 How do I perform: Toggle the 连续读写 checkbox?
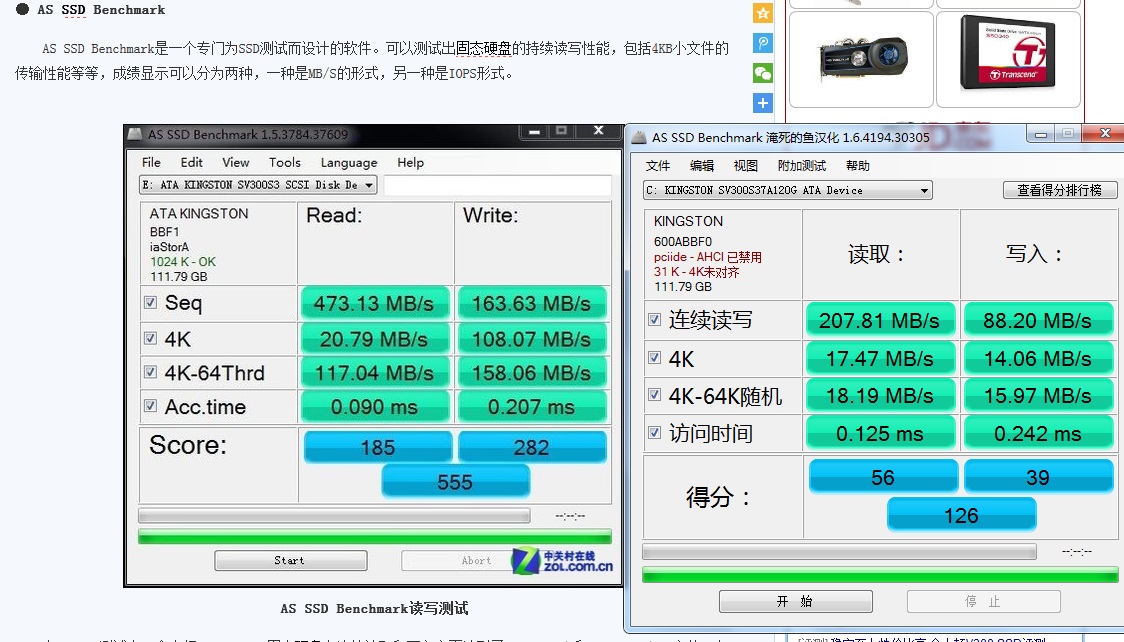[x=654, y=320]
